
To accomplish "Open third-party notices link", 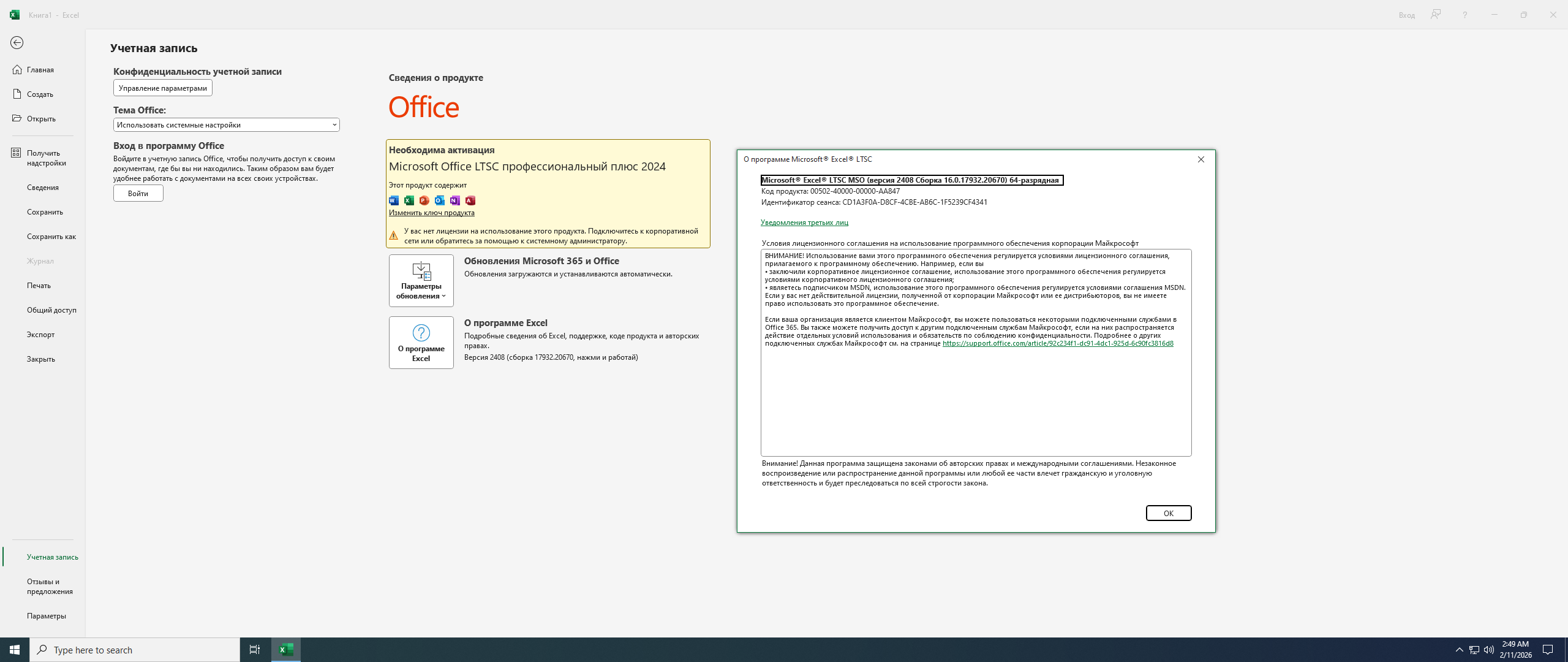I will click(x=804, y=223).
